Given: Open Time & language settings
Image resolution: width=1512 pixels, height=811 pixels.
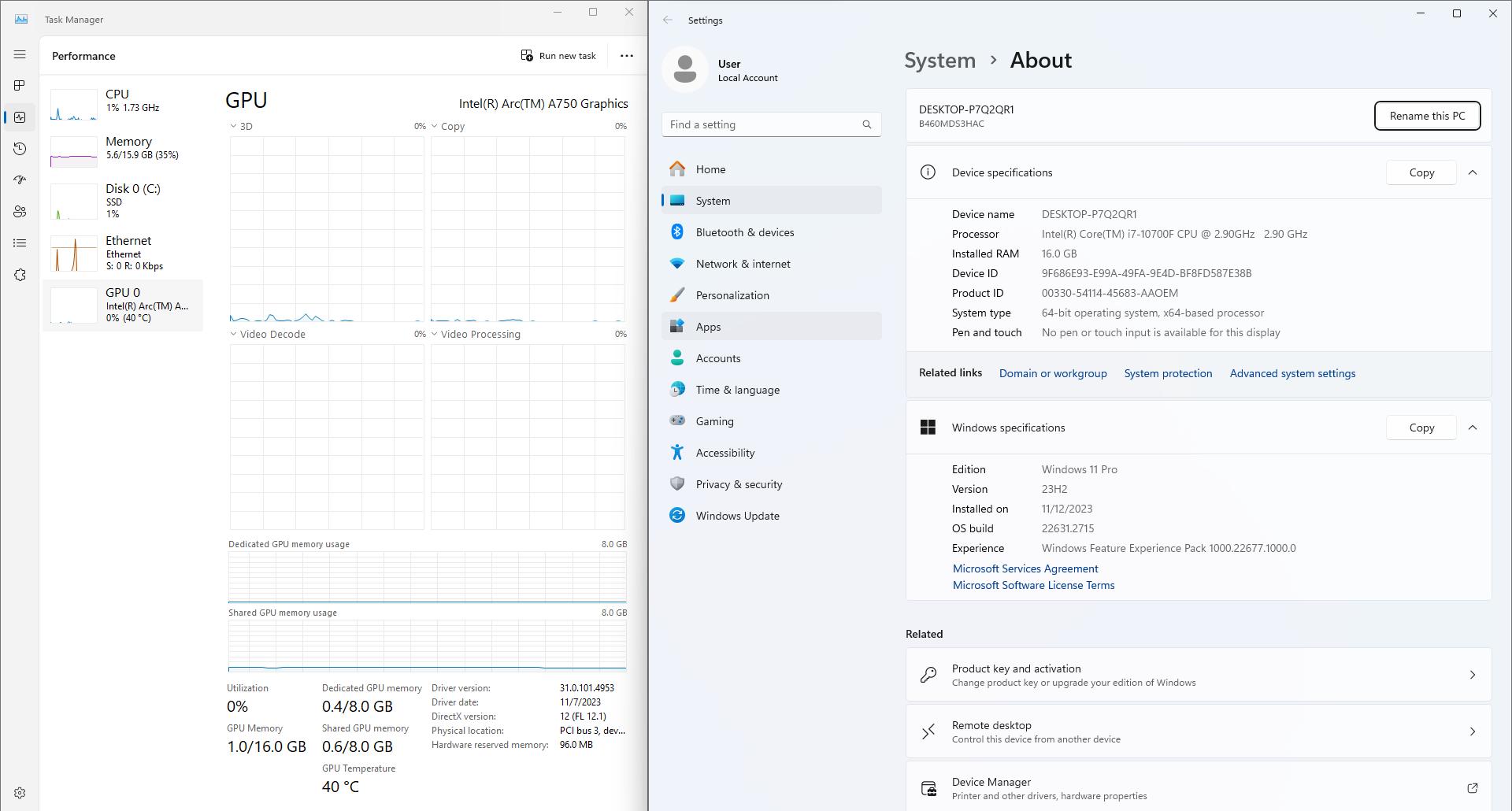Looking at the screenshot, I should 771,390.
